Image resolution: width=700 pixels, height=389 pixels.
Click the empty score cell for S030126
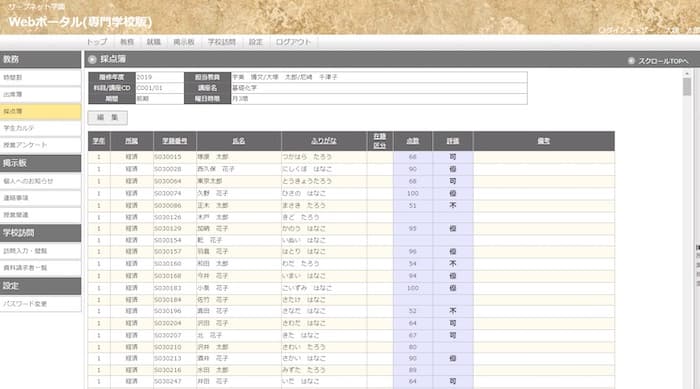click(412, 217)
